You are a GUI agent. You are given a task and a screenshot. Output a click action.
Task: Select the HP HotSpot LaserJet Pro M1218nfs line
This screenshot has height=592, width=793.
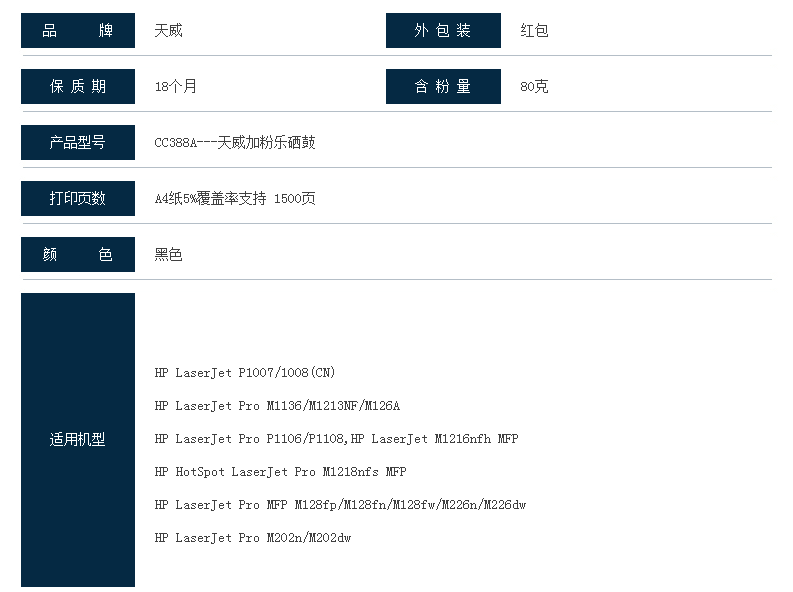(x=280, y=472)
